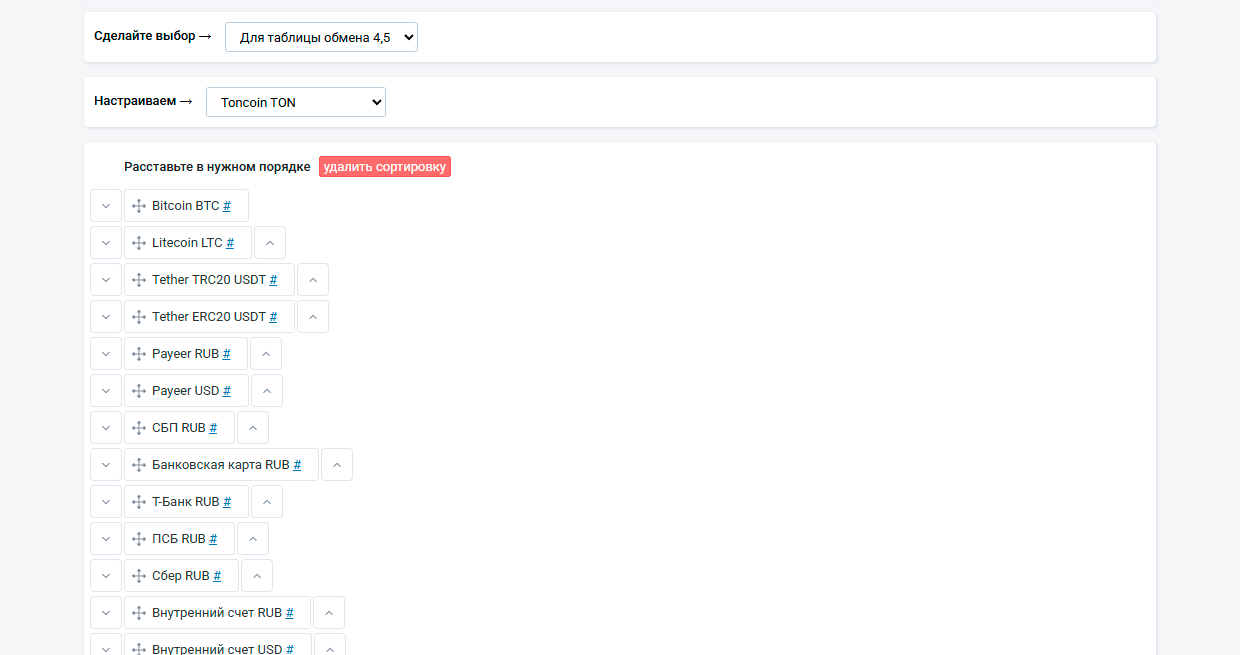Move Litecoin LTC down with arrow

(x=106, y=243)
